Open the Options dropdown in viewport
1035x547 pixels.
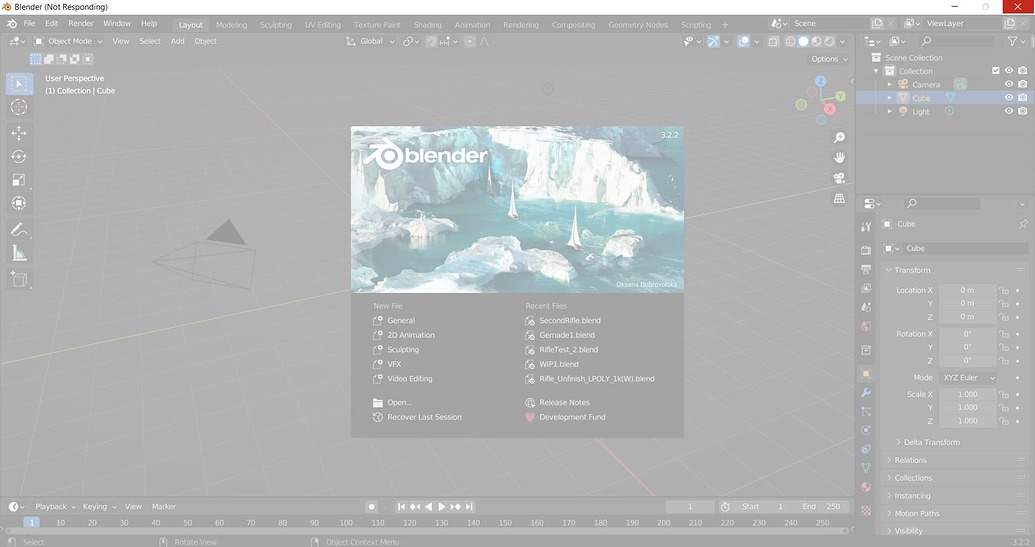[x=830, y=59]
